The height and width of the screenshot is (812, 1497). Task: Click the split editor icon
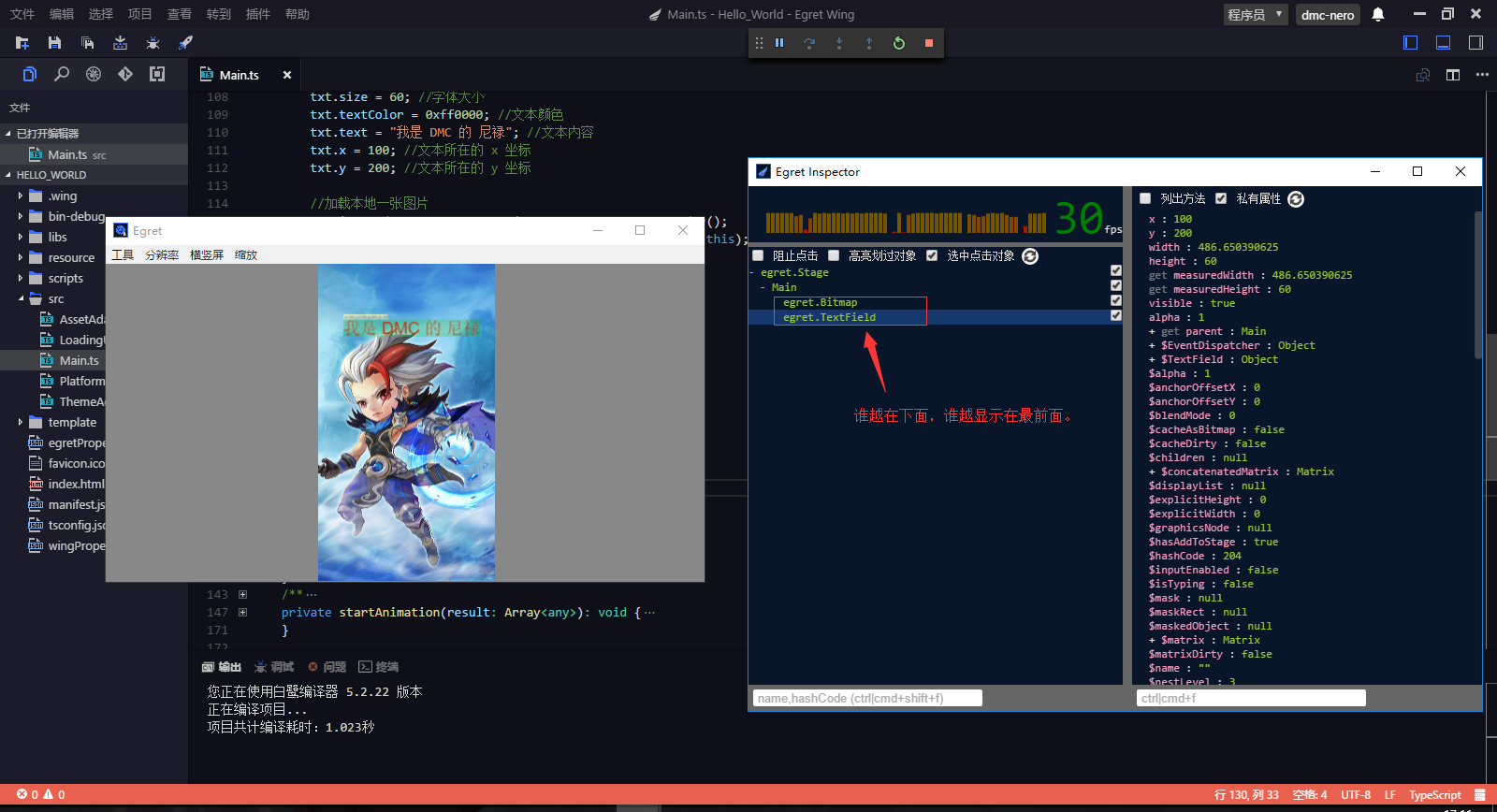click(1453, 75)
